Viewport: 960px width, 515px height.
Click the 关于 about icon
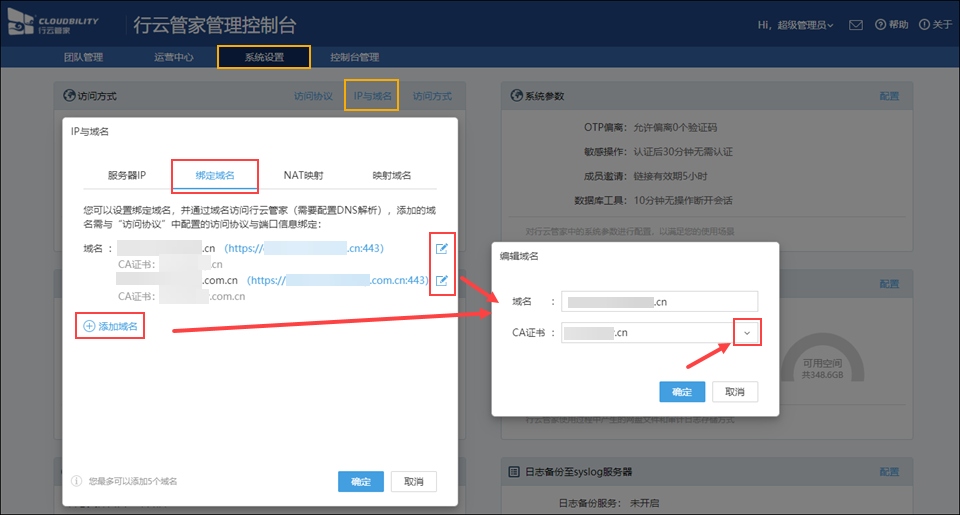[x=923, y=25]
